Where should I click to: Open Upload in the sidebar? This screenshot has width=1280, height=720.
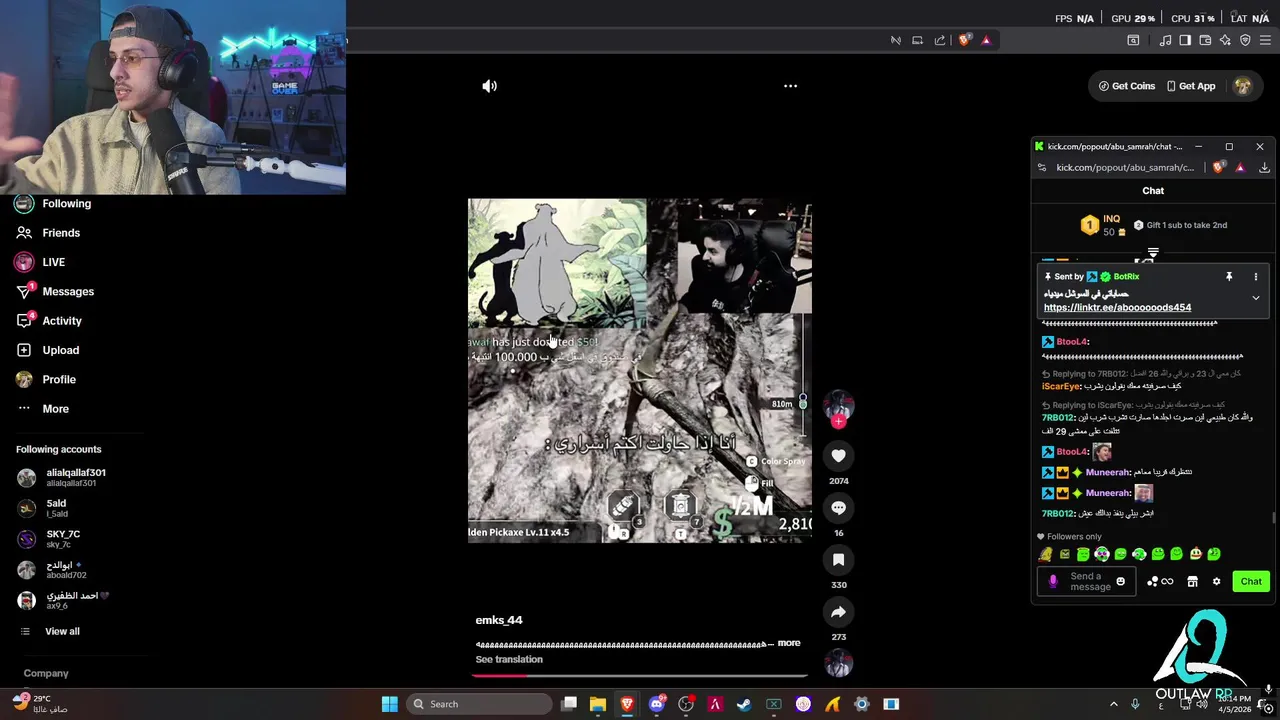click(60, 350)
